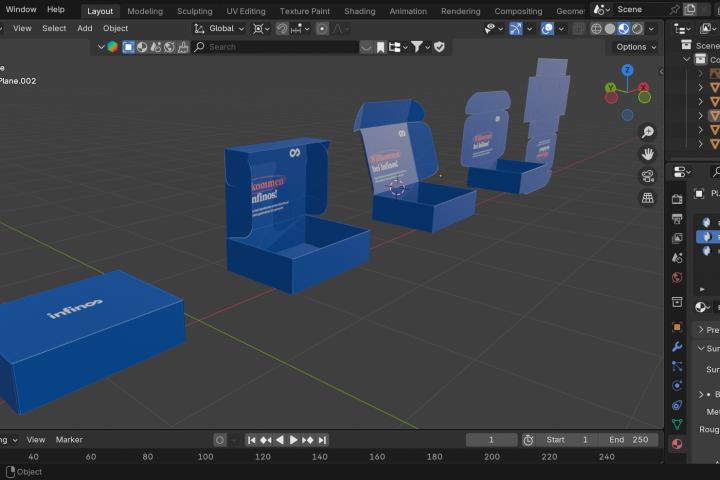Select rendered viewport shading mode
The width and height of the screenshot is (720, 480).
[x=637, y=28]
